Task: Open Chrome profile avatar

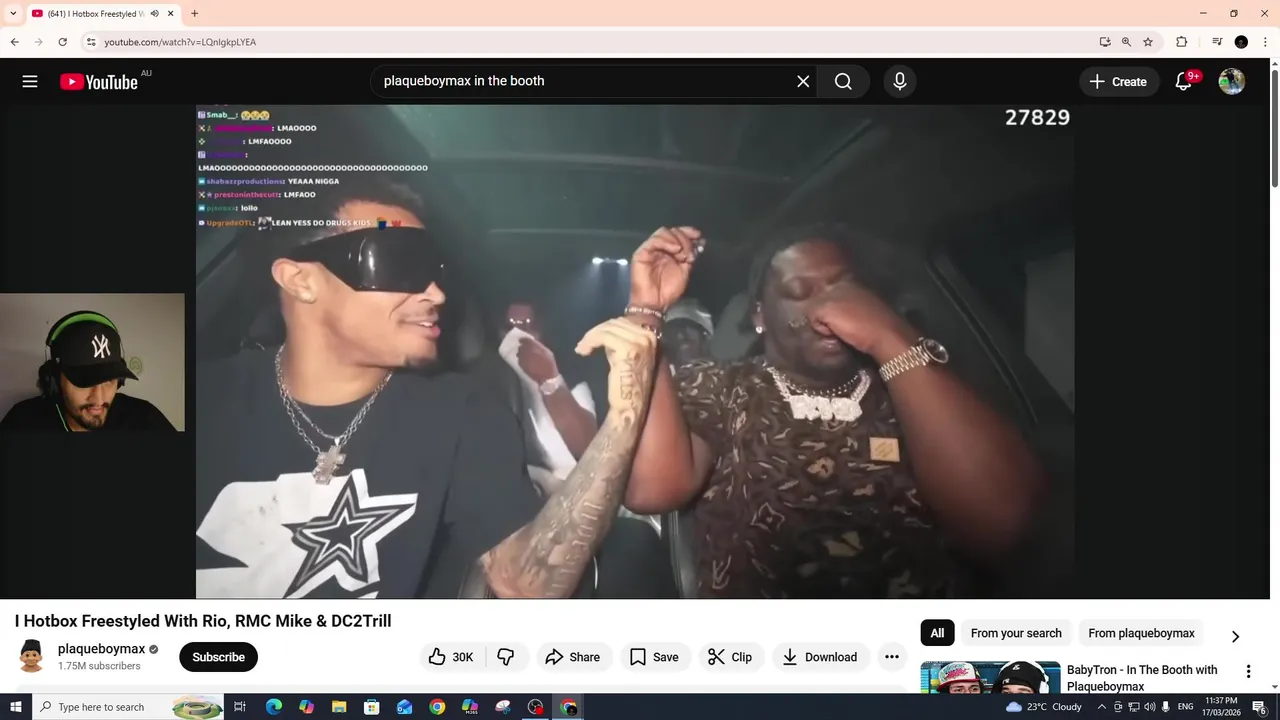Action: coord(1241,42)
